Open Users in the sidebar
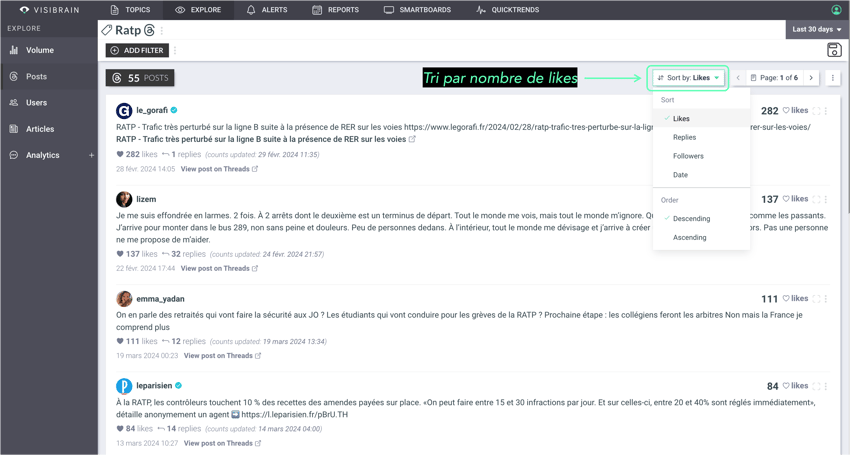Viewport: 850px width, 455px height. pos(49,102)
